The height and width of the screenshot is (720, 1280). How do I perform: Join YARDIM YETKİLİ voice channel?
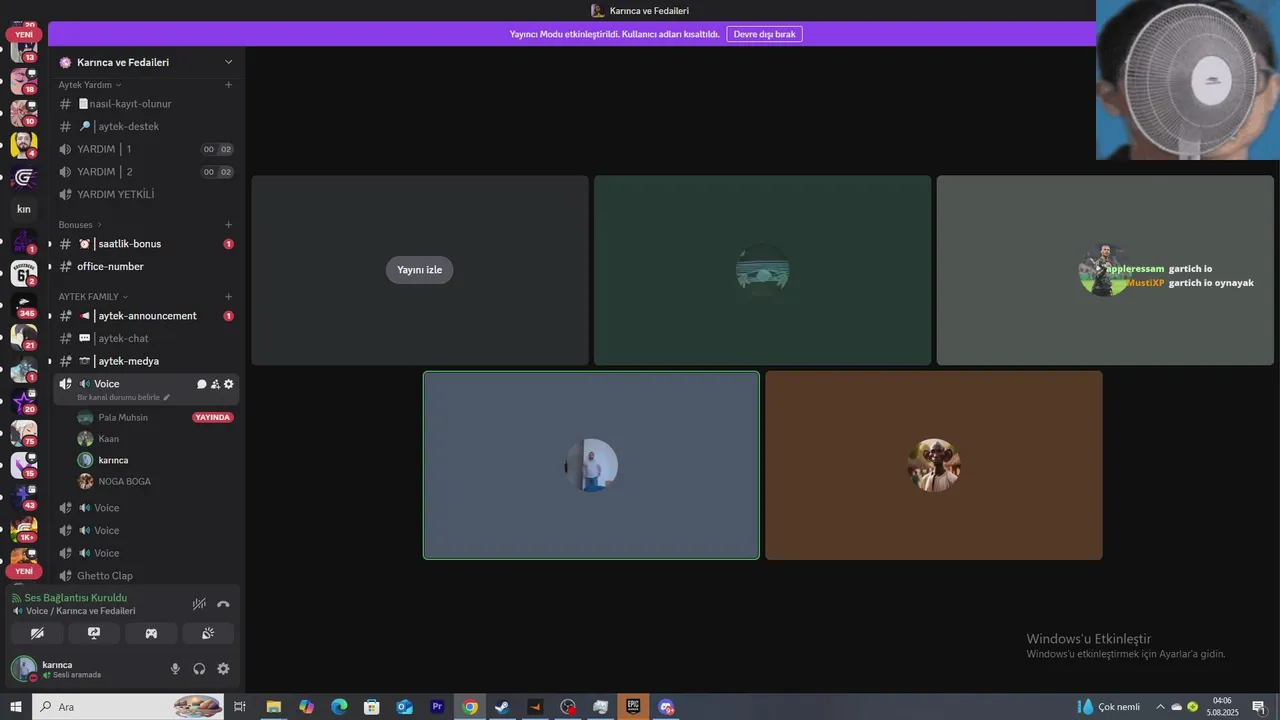(x=146, y=194)
